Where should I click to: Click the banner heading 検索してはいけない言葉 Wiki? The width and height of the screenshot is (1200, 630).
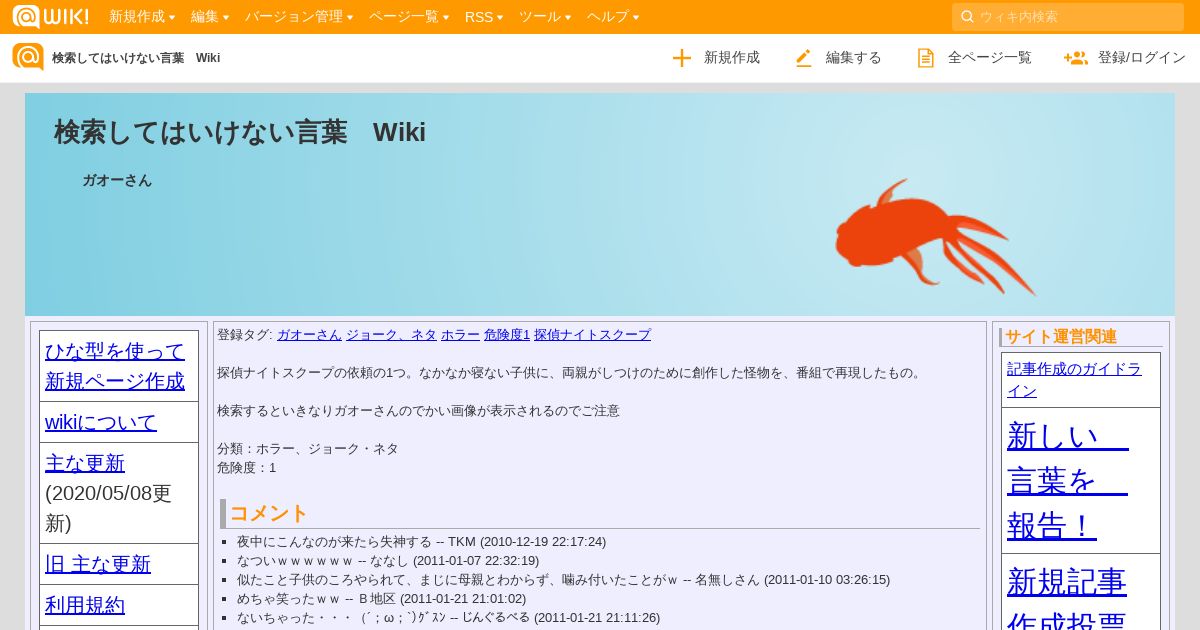pos(240,132)
